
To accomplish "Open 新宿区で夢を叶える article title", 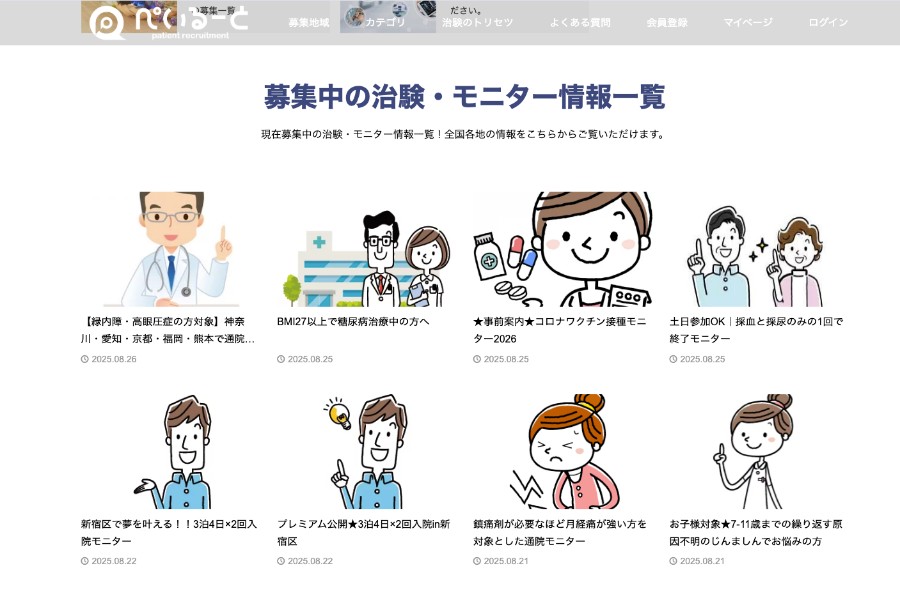I will pos(168,532).
